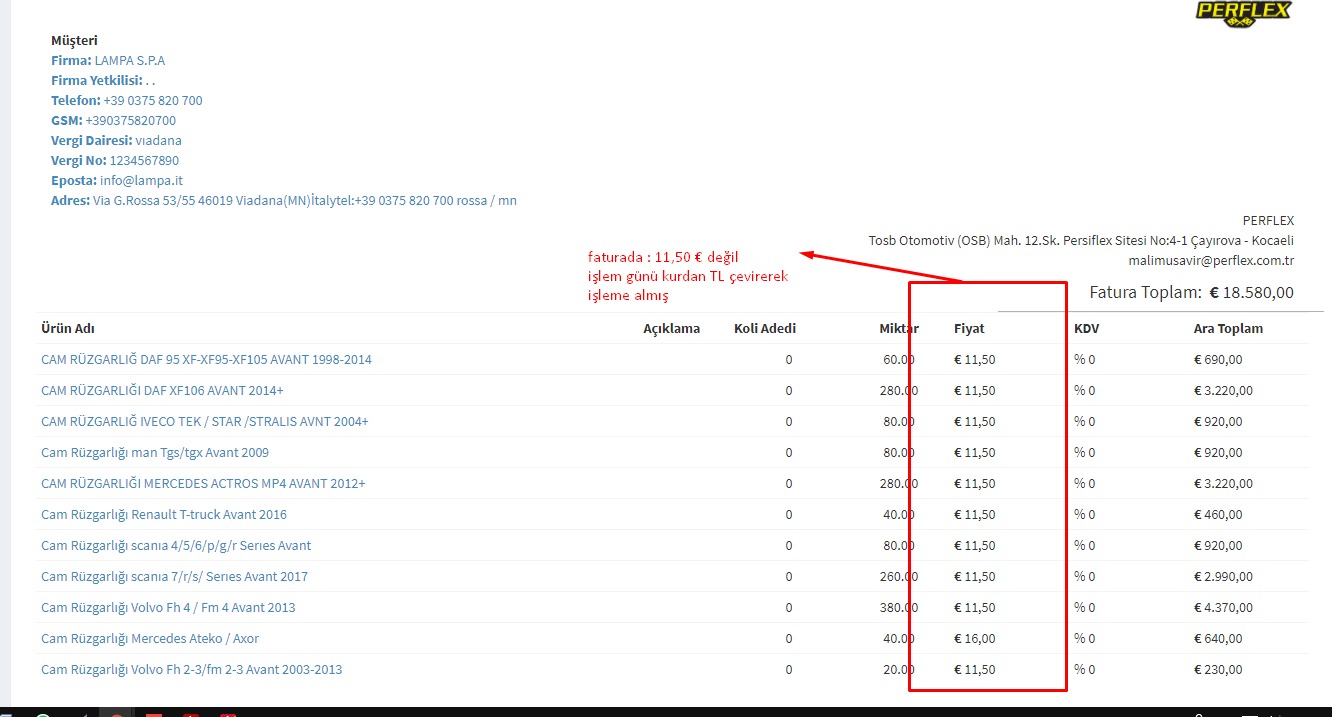Click the PERFLEX logo
This screenshot has width=1332, height=717.
[x=1243, y=13]
